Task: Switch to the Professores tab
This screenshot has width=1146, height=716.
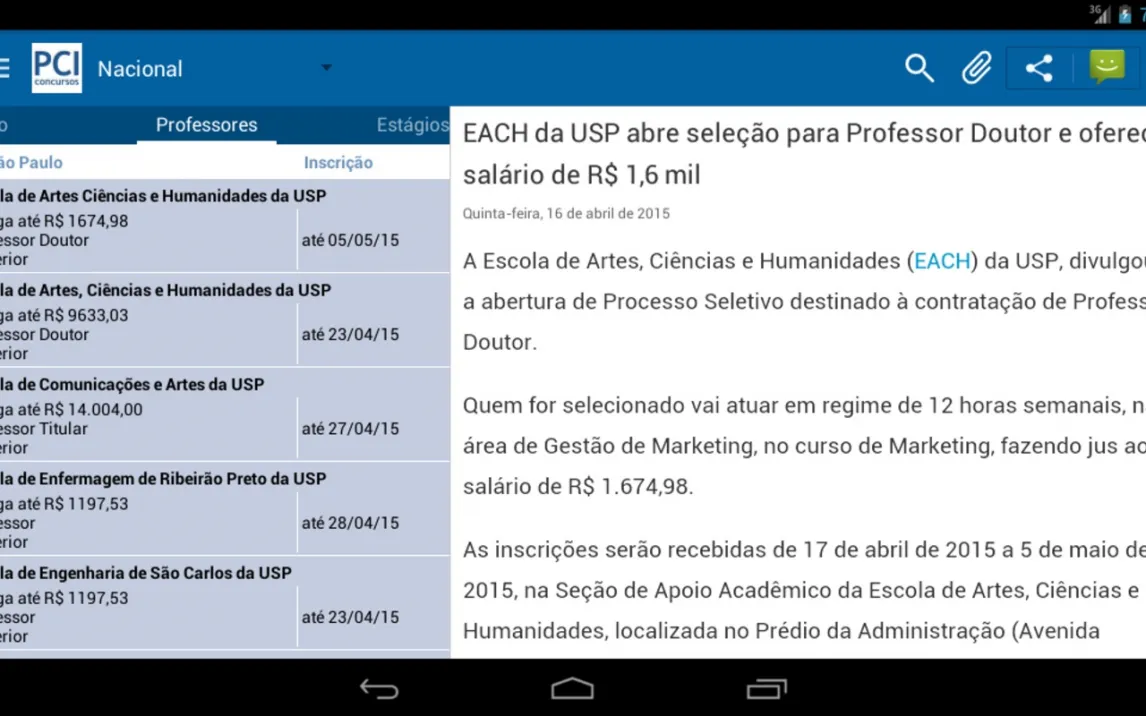Action: pyautogui.click(x=206, y=125)
